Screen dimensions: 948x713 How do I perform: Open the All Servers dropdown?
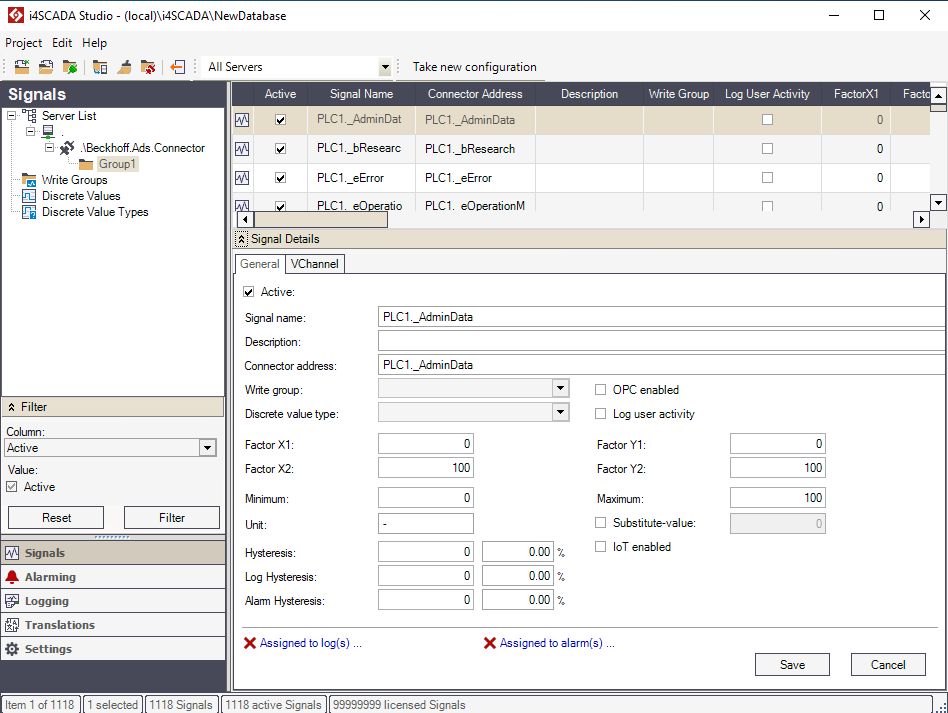click(385, 66)
